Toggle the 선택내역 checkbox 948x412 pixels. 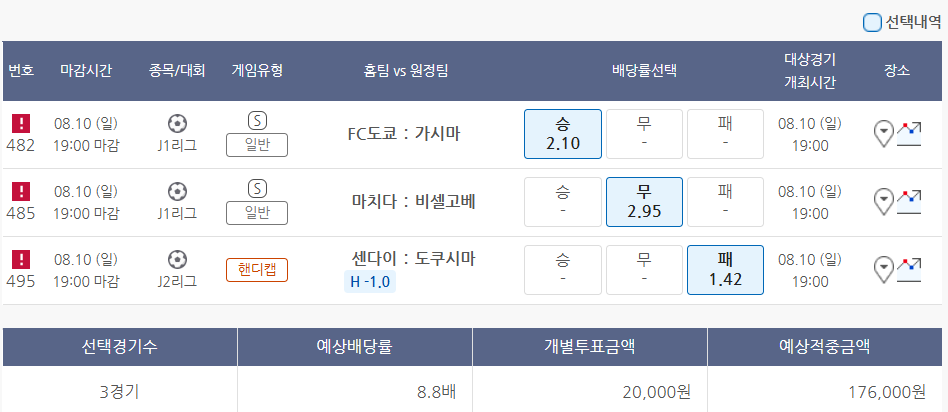tap(872, 22)
